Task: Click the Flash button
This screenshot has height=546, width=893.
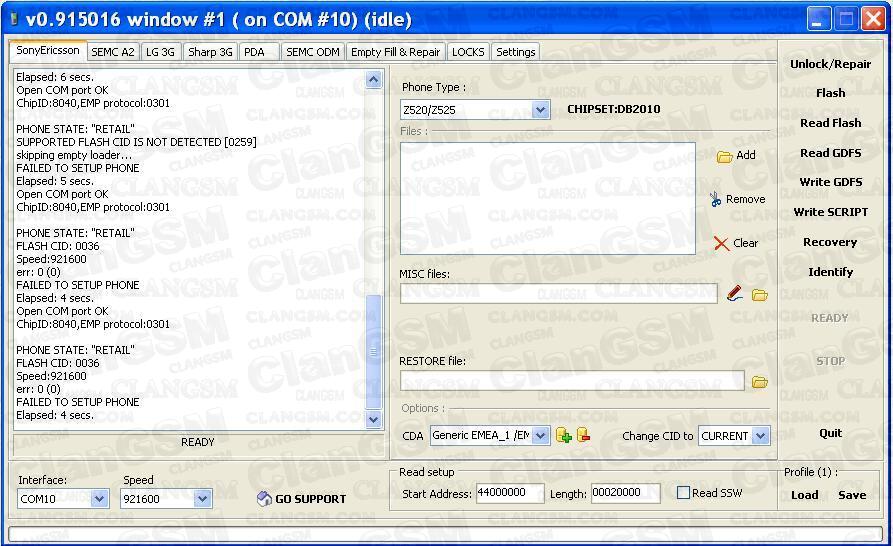Action: (830, 93)
